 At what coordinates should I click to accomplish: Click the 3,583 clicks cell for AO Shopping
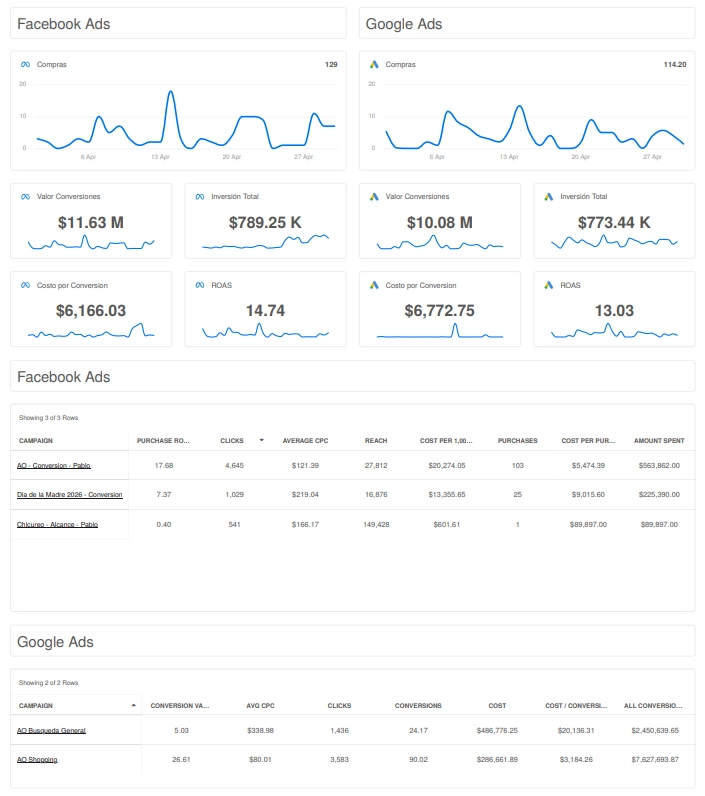(339, 760)
